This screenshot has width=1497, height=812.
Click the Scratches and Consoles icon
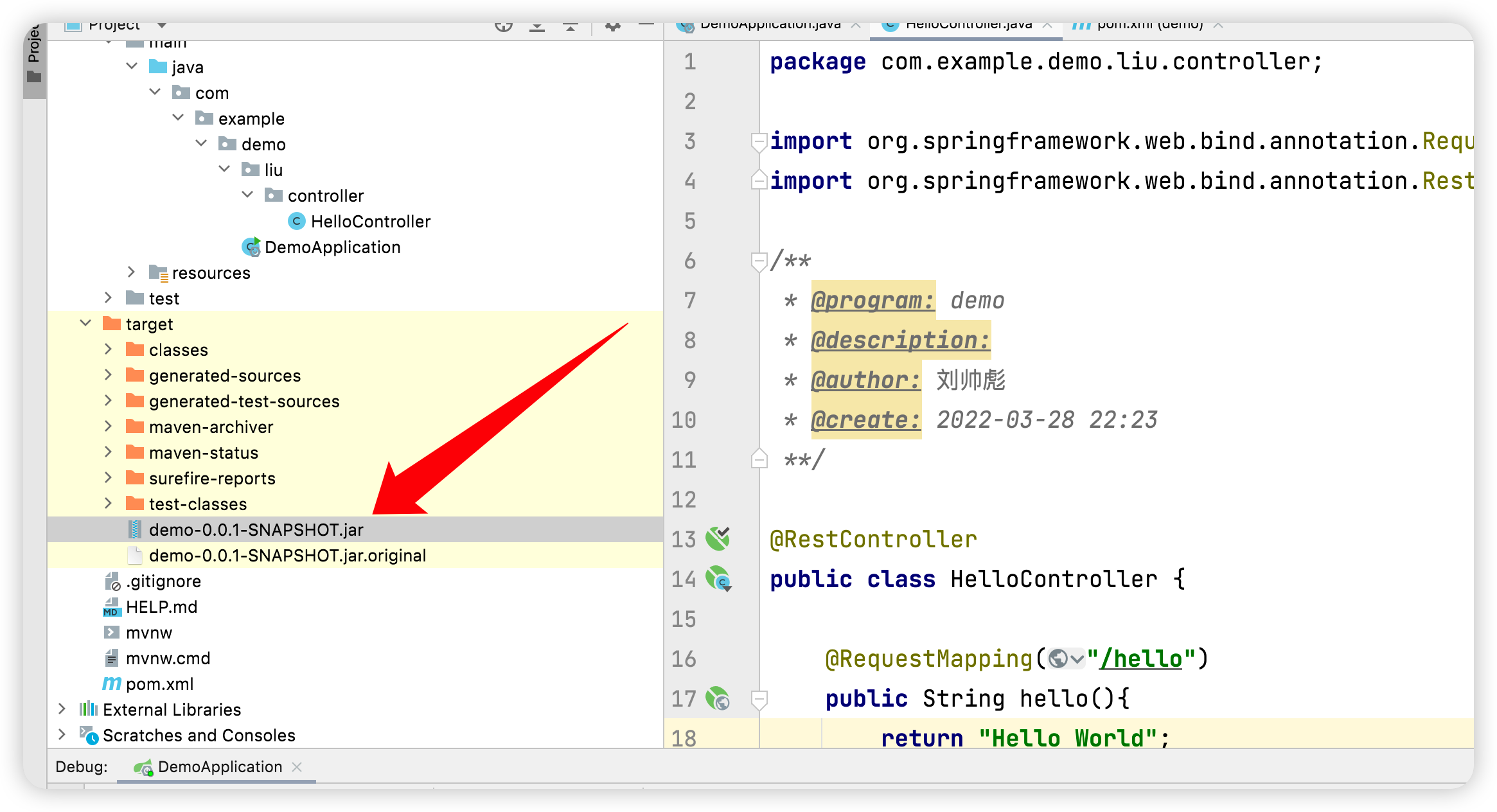tap(89, 736)
